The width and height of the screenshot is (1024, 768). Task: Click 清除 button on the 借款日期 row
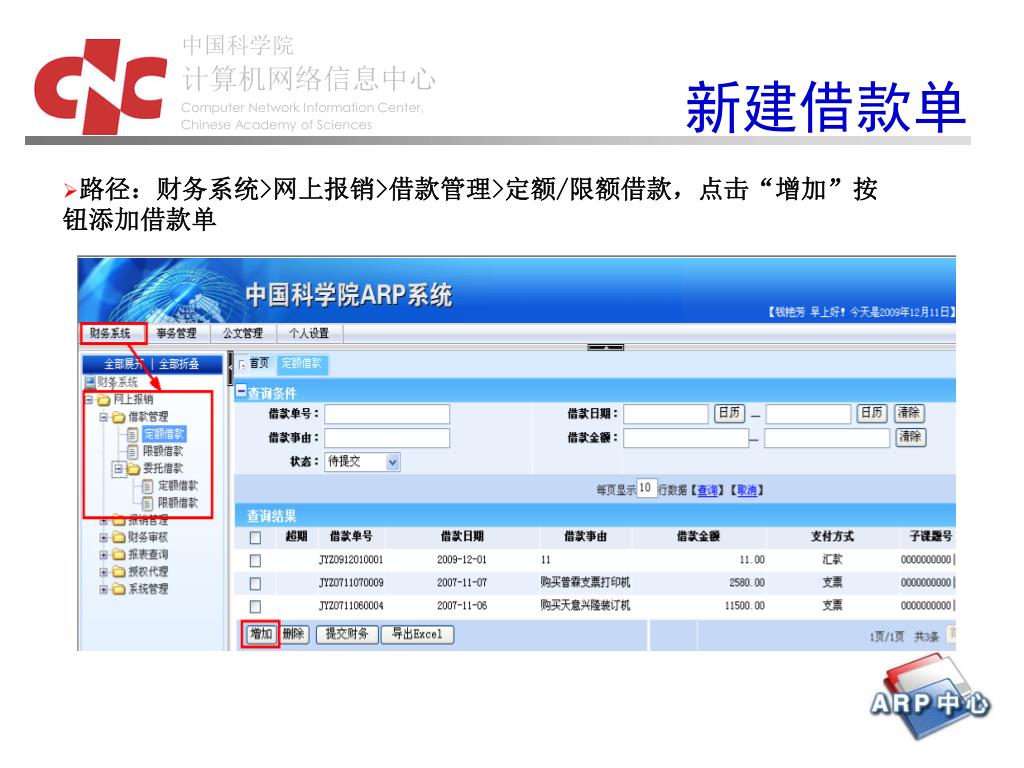[908, 413]
